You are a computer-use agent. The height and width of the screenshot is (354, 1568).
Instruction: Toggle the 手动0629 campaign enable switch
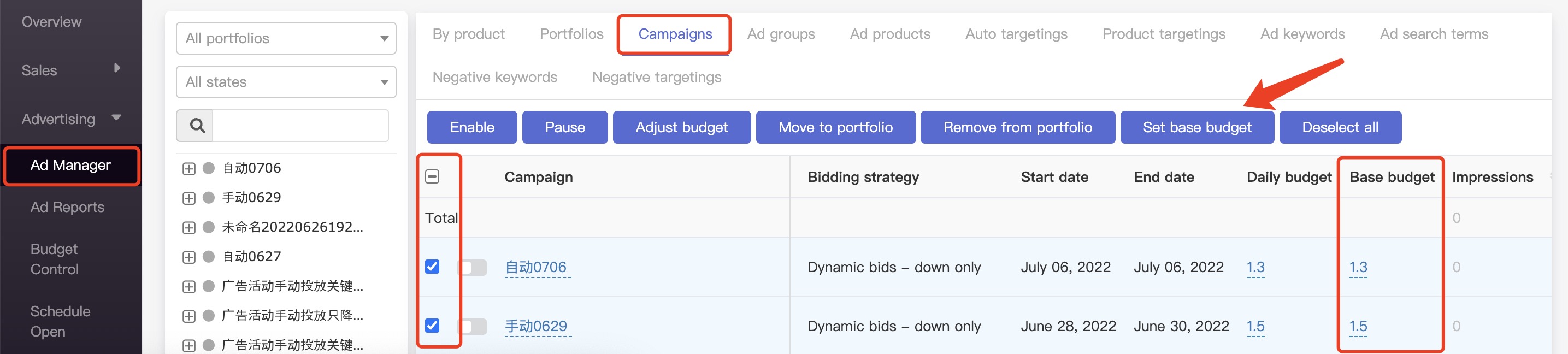click(473, 327)
